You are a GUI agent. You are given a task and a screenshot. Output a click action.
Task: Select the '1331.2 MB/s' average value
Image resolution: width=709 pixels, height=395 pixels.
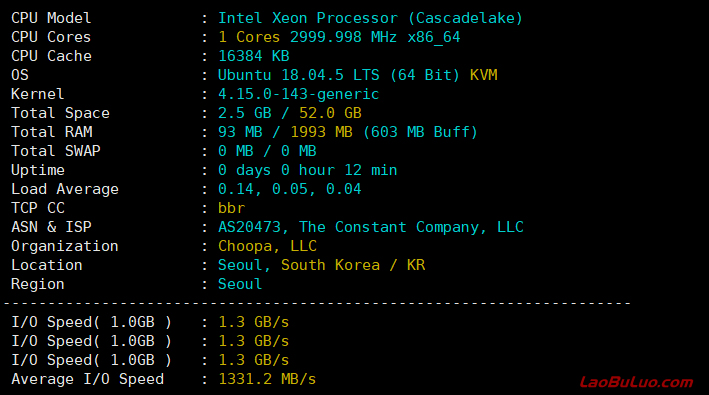[267, 379]
